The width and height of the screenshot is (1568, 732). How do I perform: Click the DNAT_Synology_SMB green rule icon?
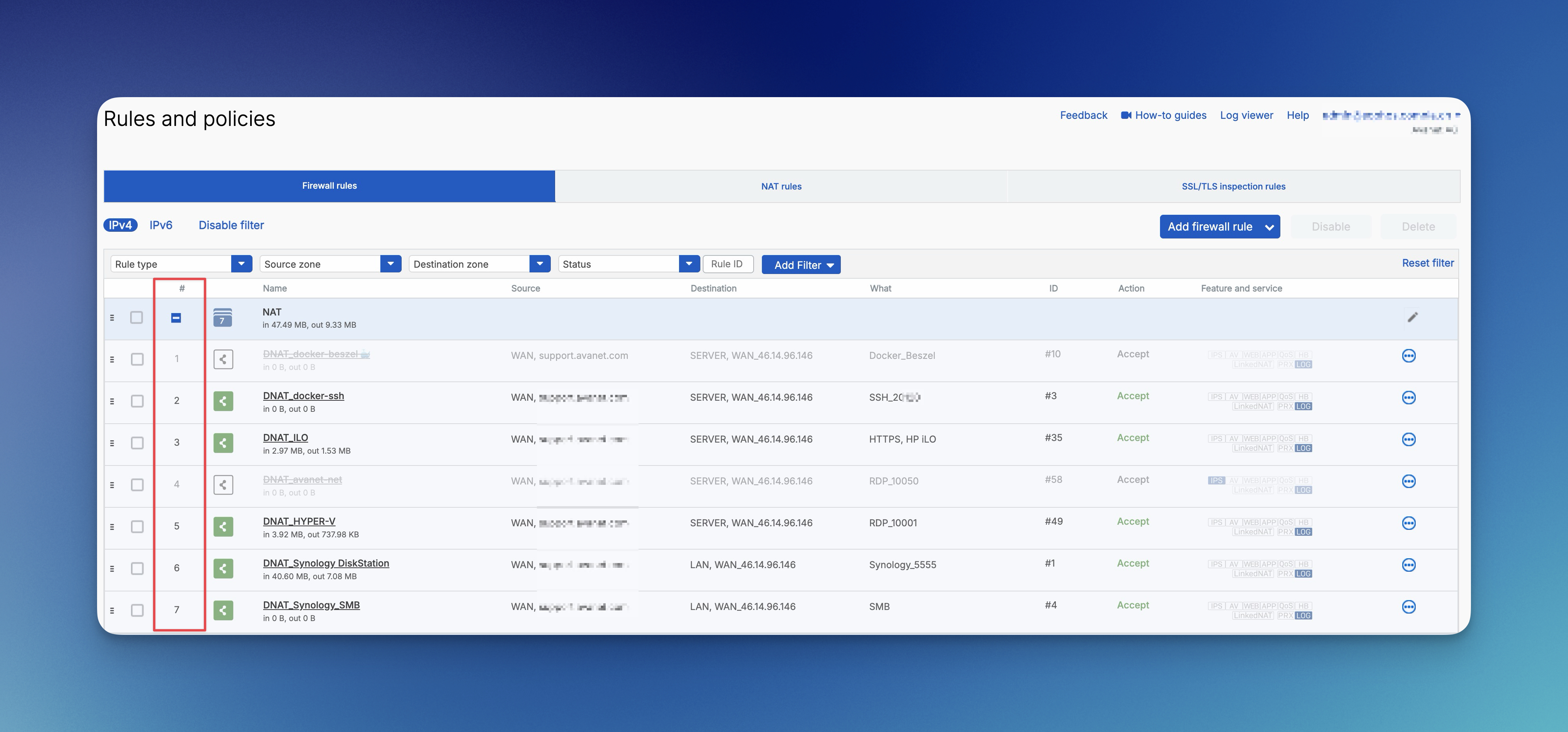tap(223, 610)
